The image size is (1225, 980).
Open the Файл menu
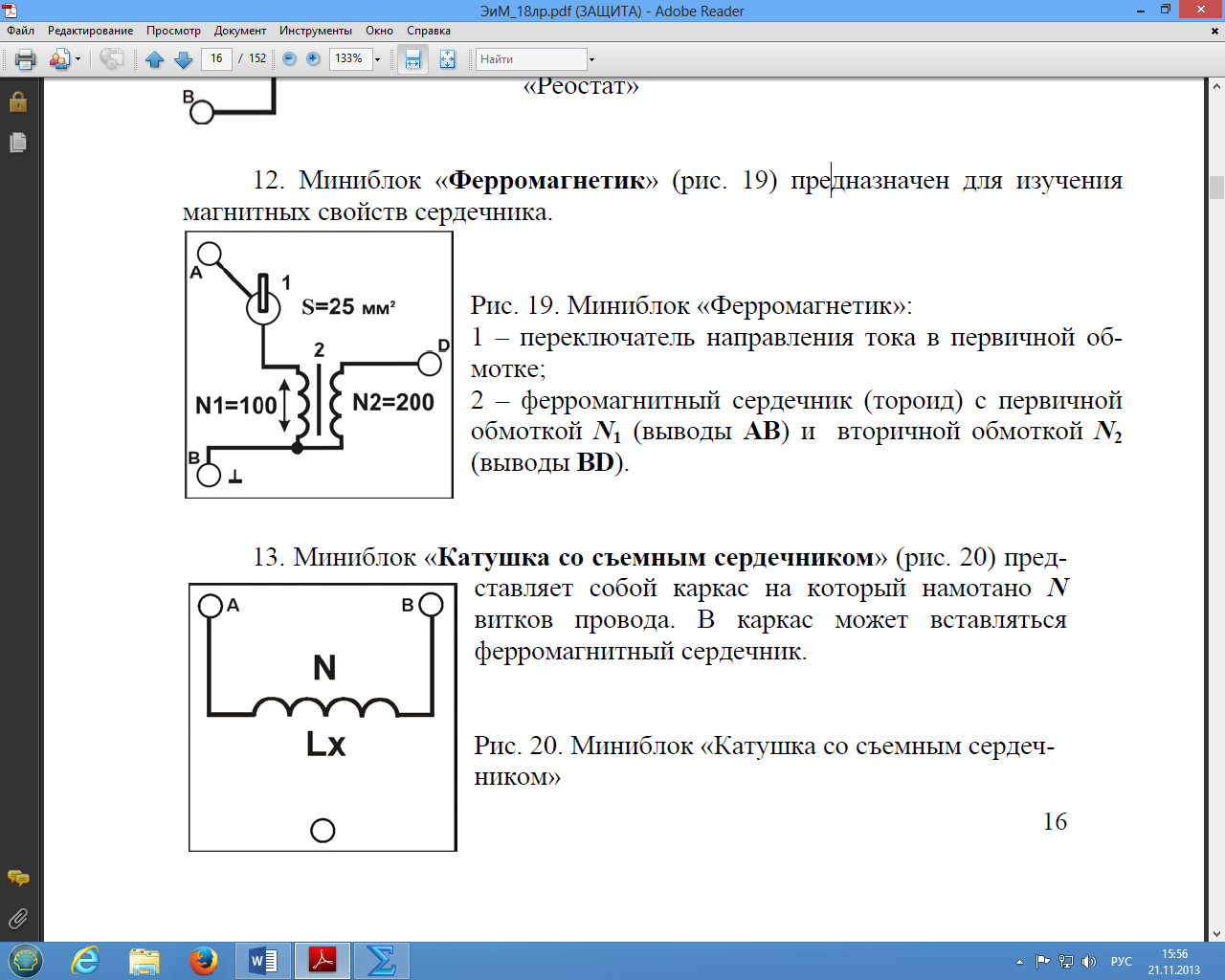click(x=20, y=31)
